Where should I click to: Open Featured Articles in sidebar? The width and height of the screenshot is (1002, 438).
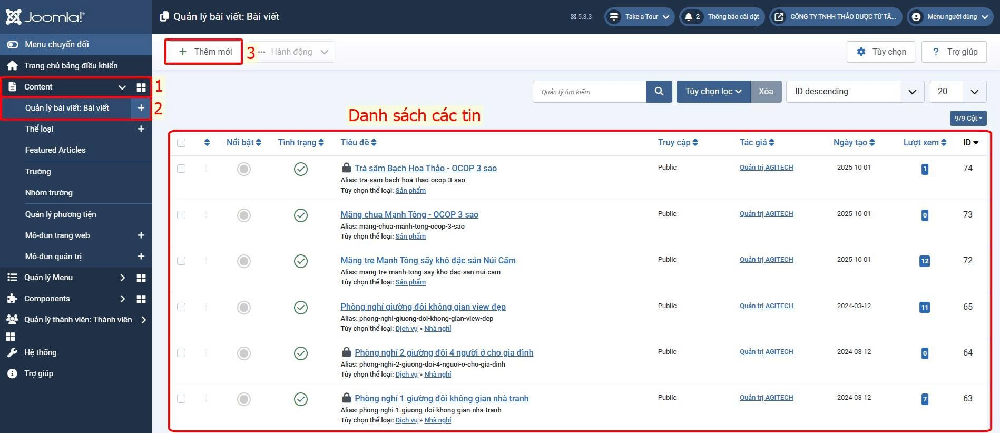click(x=55, y=150)
